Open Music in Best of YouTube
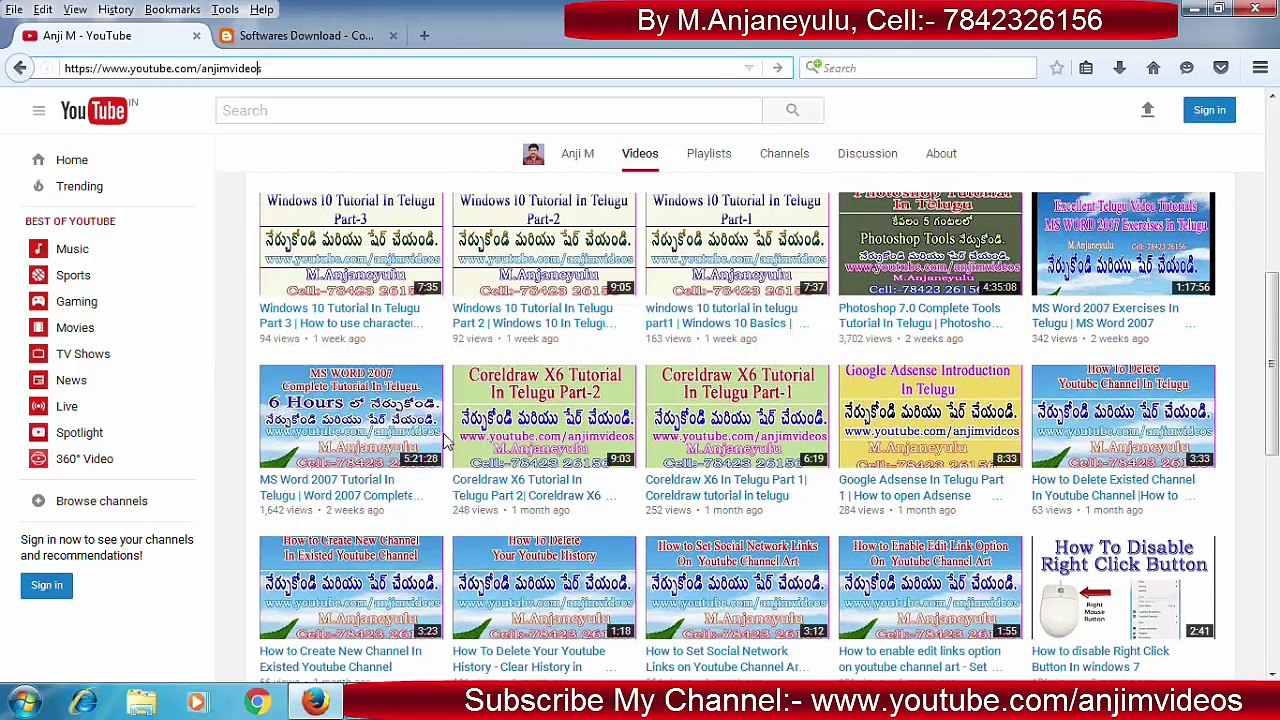 tap(72, 249)
